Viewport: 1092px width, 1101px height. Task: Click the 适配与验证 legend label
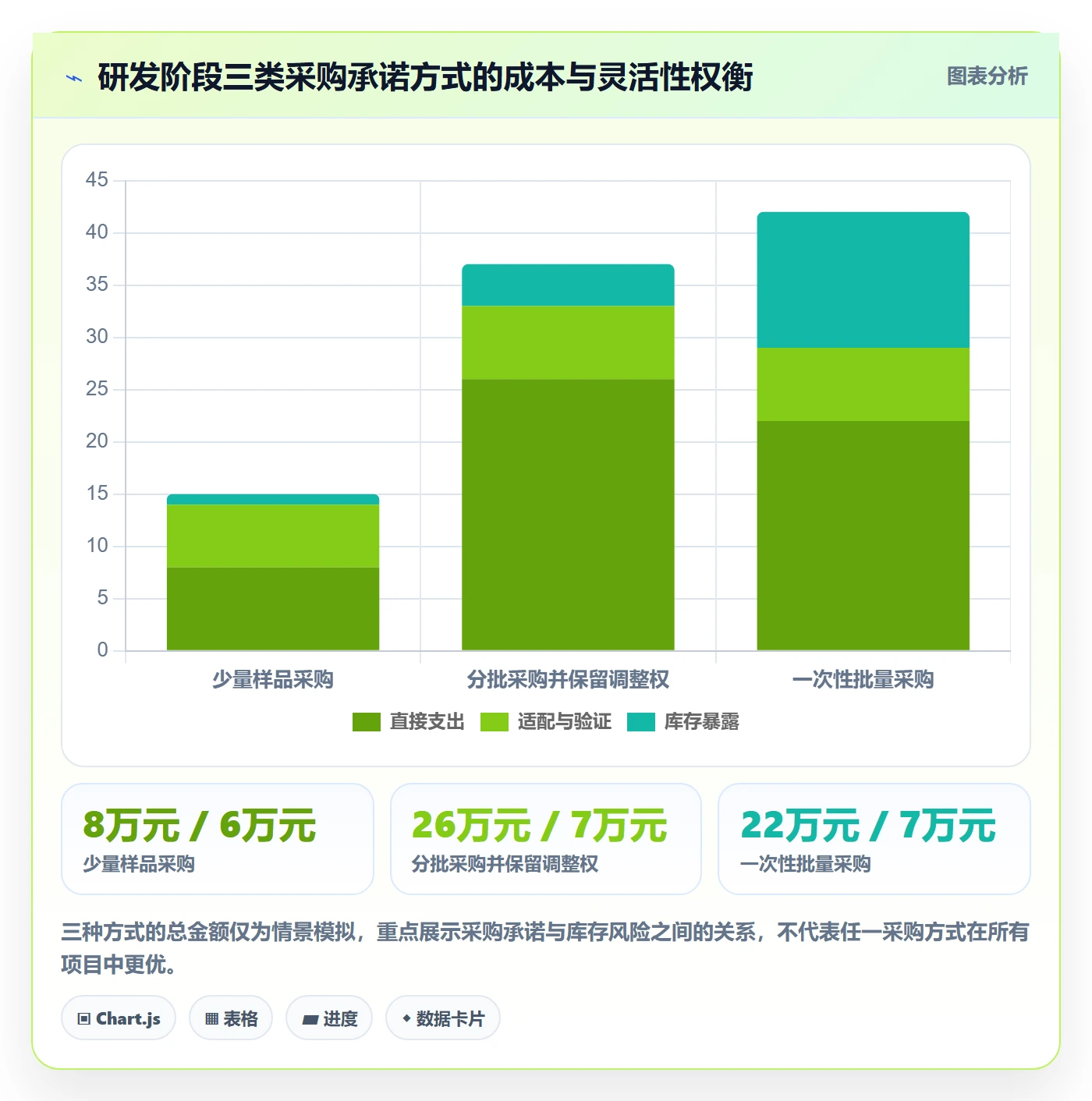click(564, 722)
